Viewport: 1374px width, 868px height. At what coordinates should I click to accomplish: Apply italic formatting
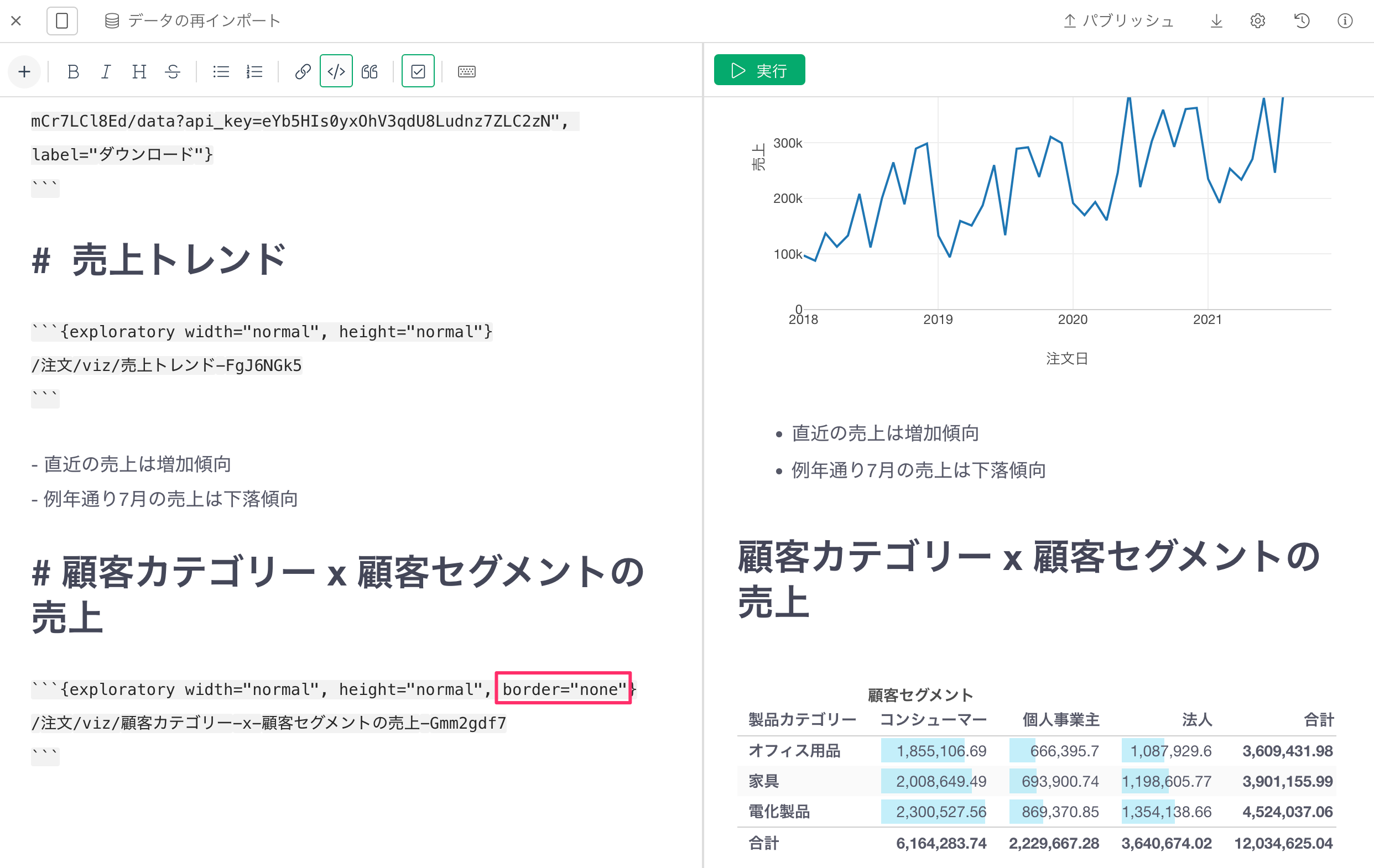(106, 71)
